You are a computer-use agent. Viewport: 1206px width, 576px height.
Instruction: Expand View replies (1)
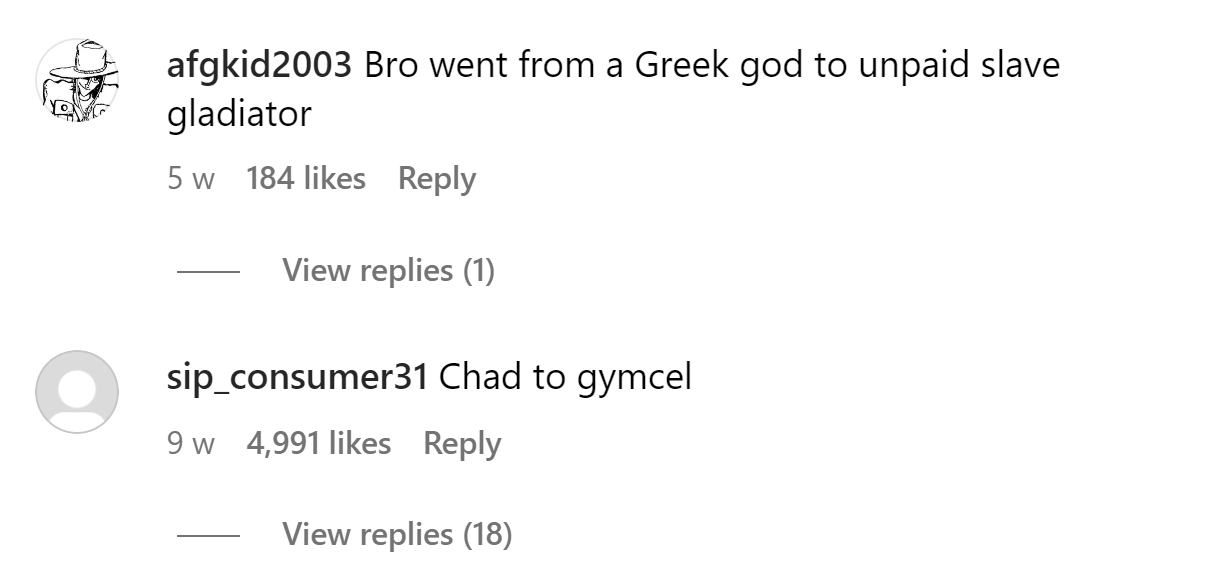click(x=388, y=270)
